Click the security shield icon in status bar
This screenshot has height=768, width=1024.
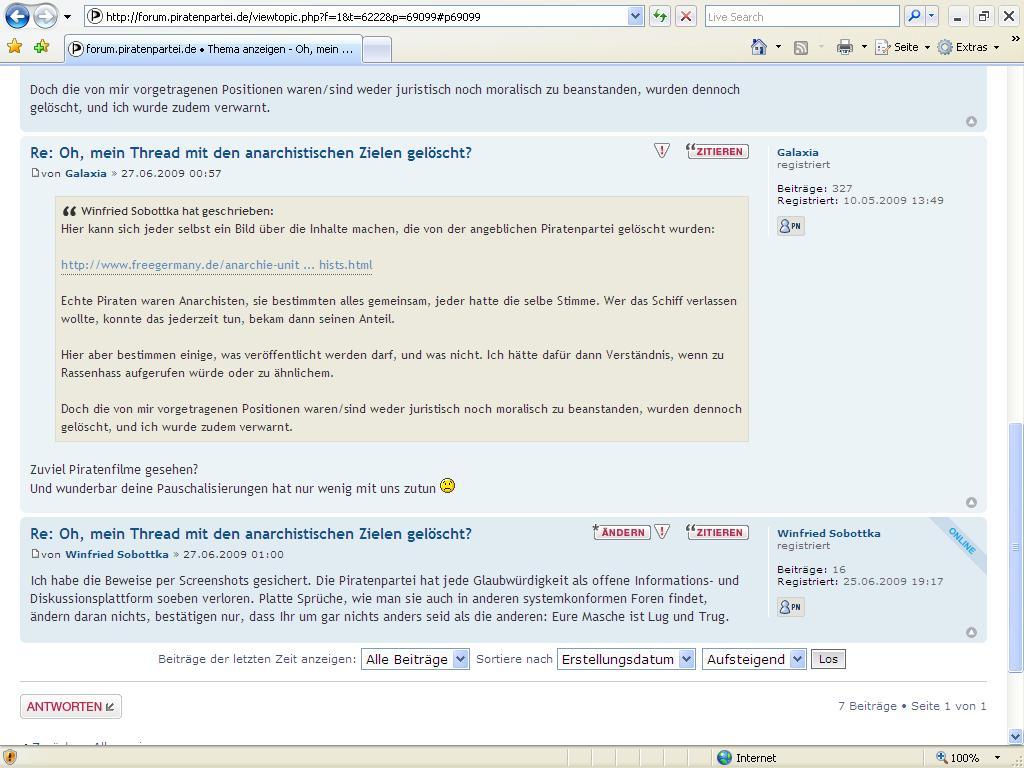pos(10,757)
